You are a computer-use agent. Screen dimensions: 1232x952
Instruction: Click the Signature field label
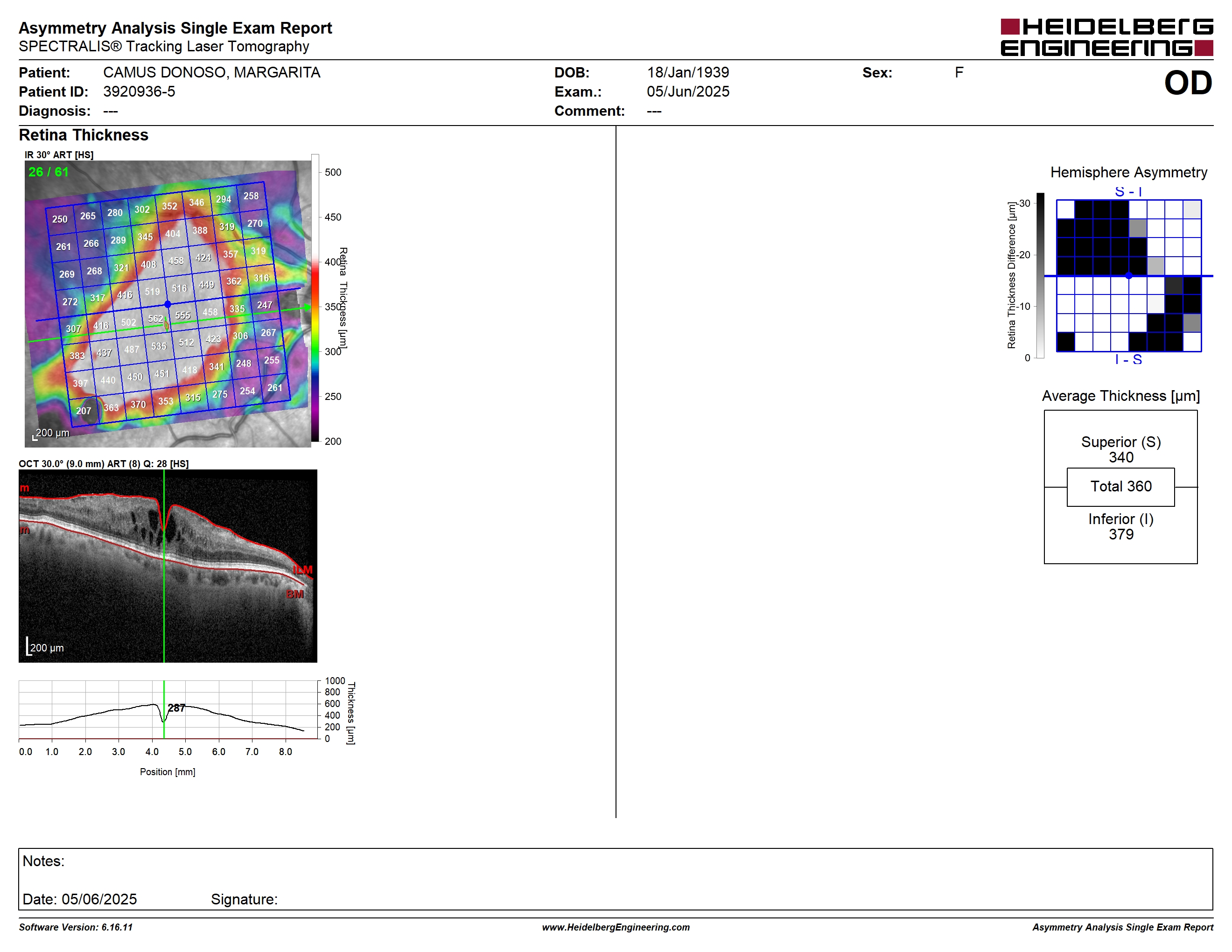[244, 900]
